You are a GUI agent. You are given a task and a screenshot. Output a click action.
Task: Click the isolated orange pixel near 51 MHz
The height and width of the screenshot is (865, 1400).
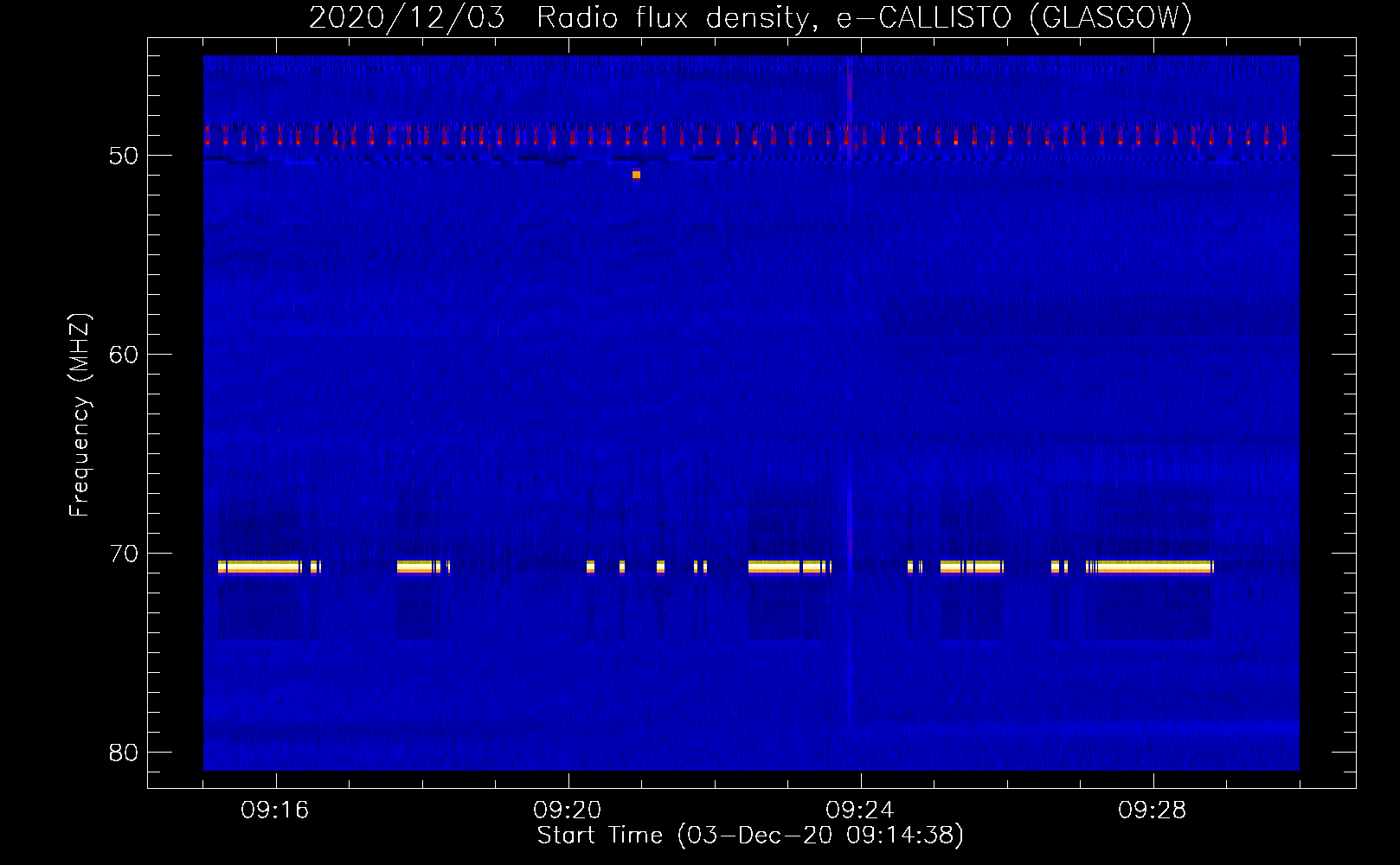point(636,175)
